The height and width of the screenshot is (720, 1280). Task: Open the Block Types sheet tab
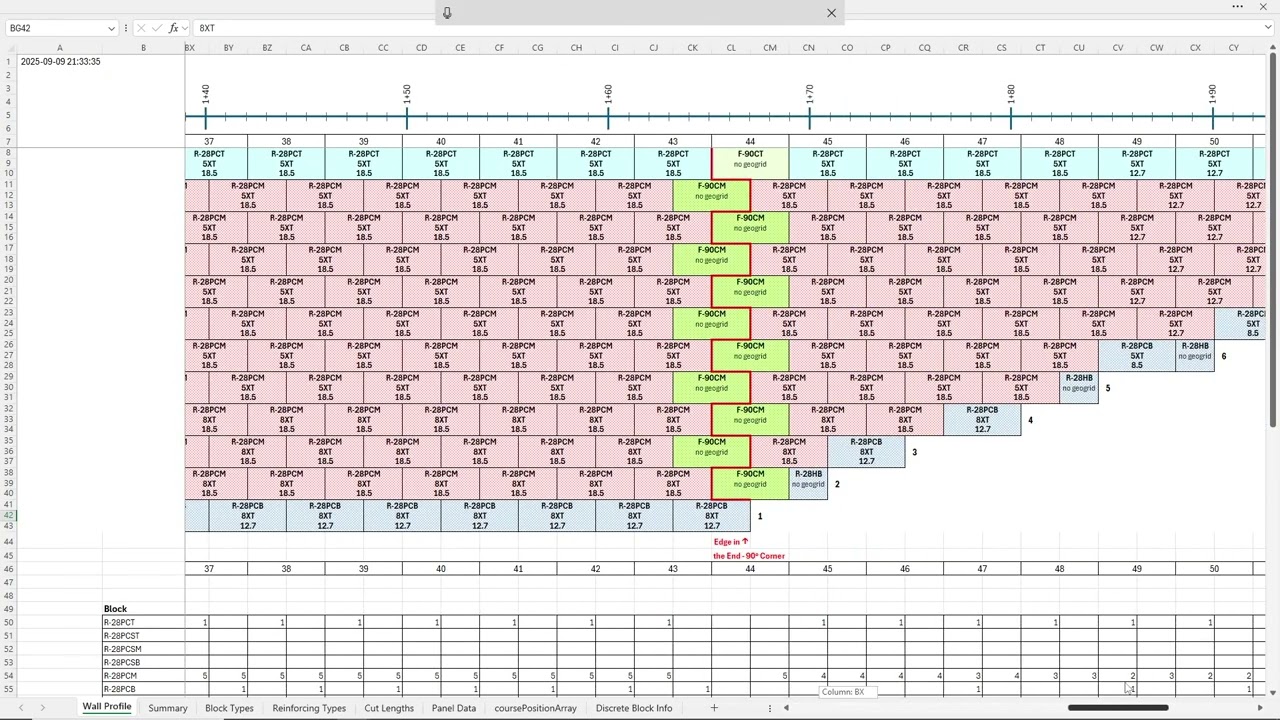pyautogui.click(x=229, y=708)
